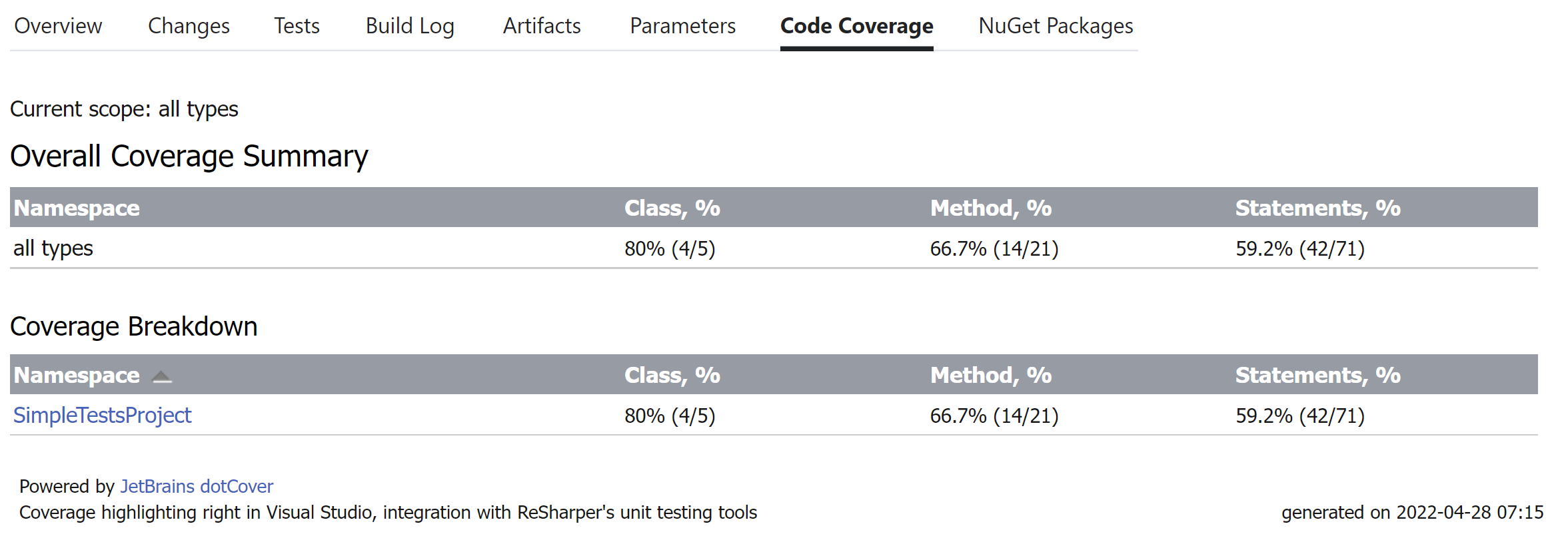The image size is (1568, 560).
Task: Open the Parameters tab
Action: tap(682, 27)
